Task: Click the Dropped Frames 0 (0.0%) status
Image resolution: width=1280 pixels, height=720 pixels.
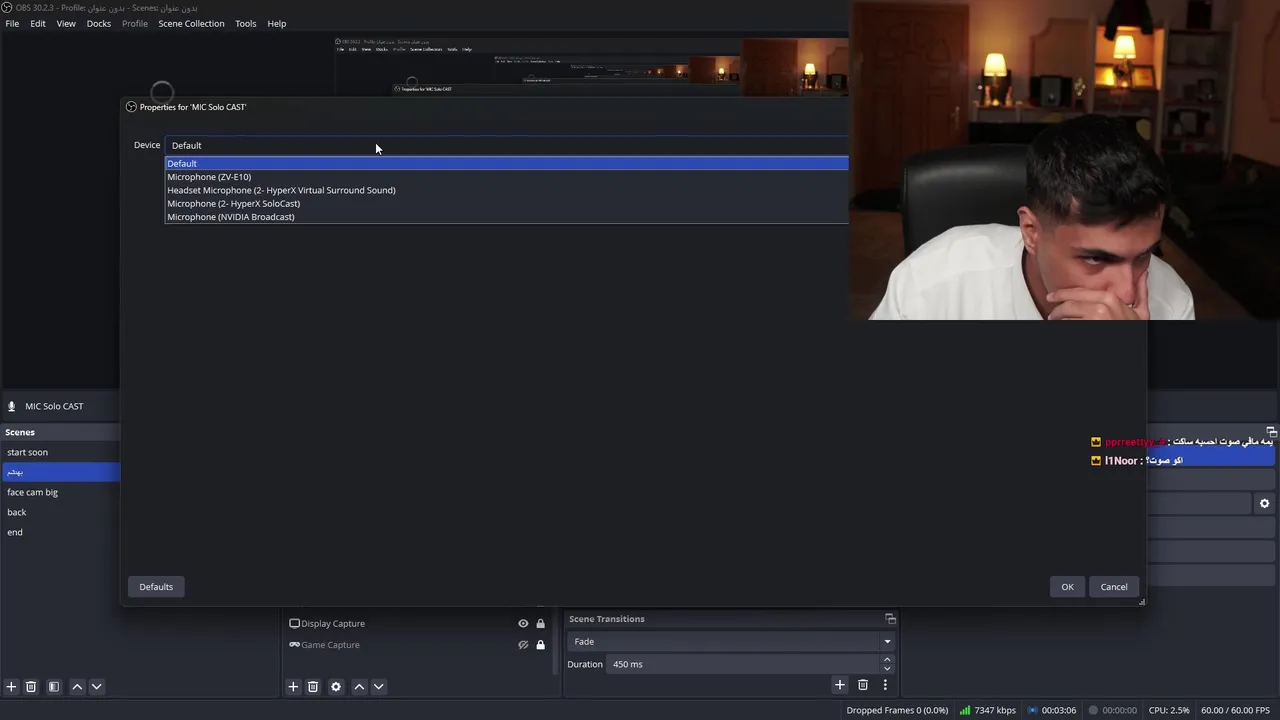Action: pos(897,710)
